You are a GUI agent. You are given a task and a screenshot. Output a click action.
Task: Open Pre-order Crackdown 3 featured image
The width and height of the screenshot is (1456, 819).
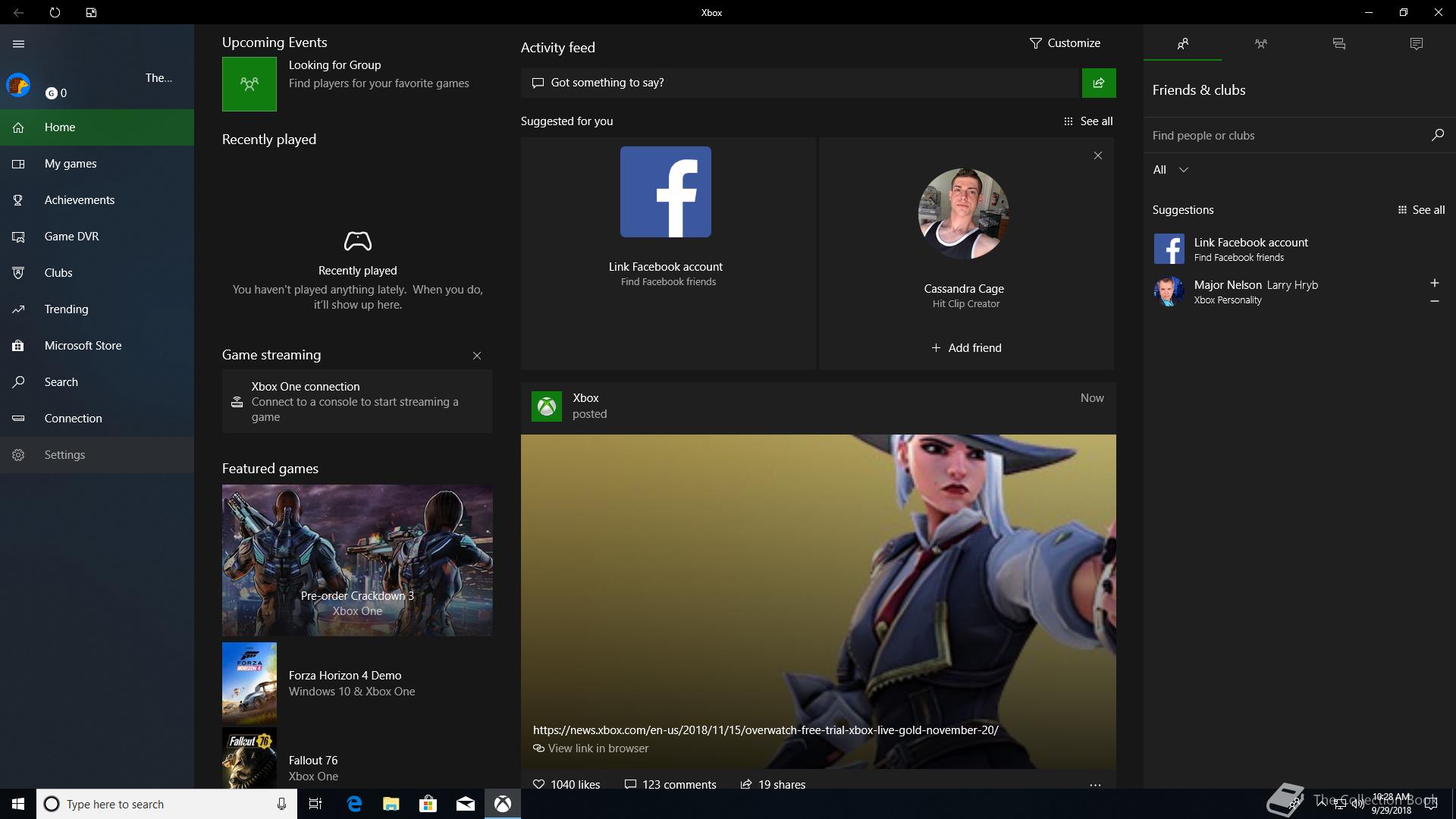click(357, 560)
